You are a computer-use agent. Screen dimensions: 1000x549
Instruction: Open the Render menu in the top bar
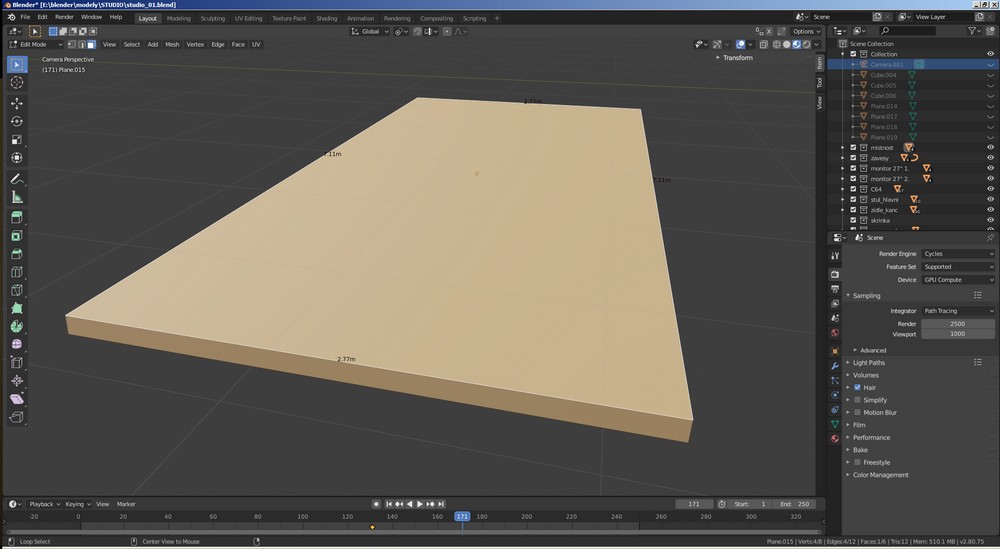[64, 17]
